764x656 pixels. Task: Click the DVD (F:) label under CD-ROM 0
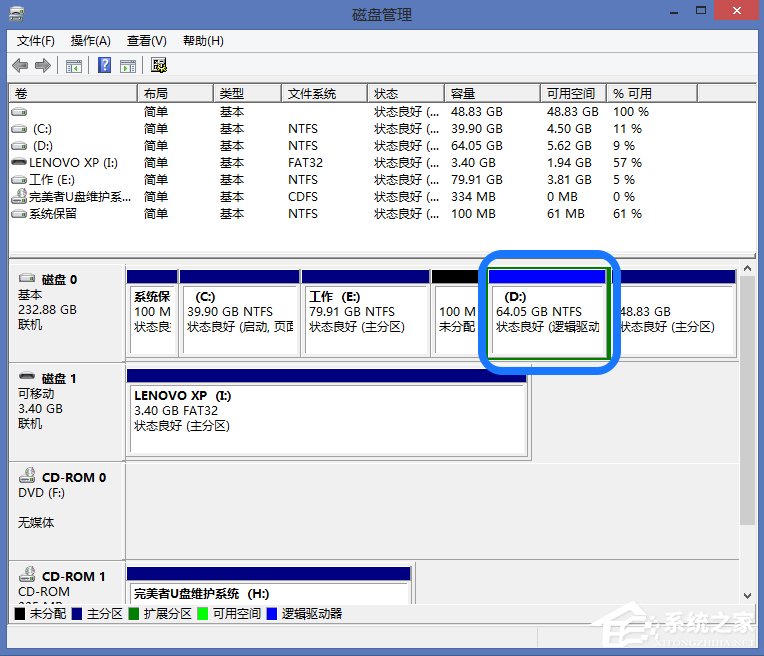(41, 493)
